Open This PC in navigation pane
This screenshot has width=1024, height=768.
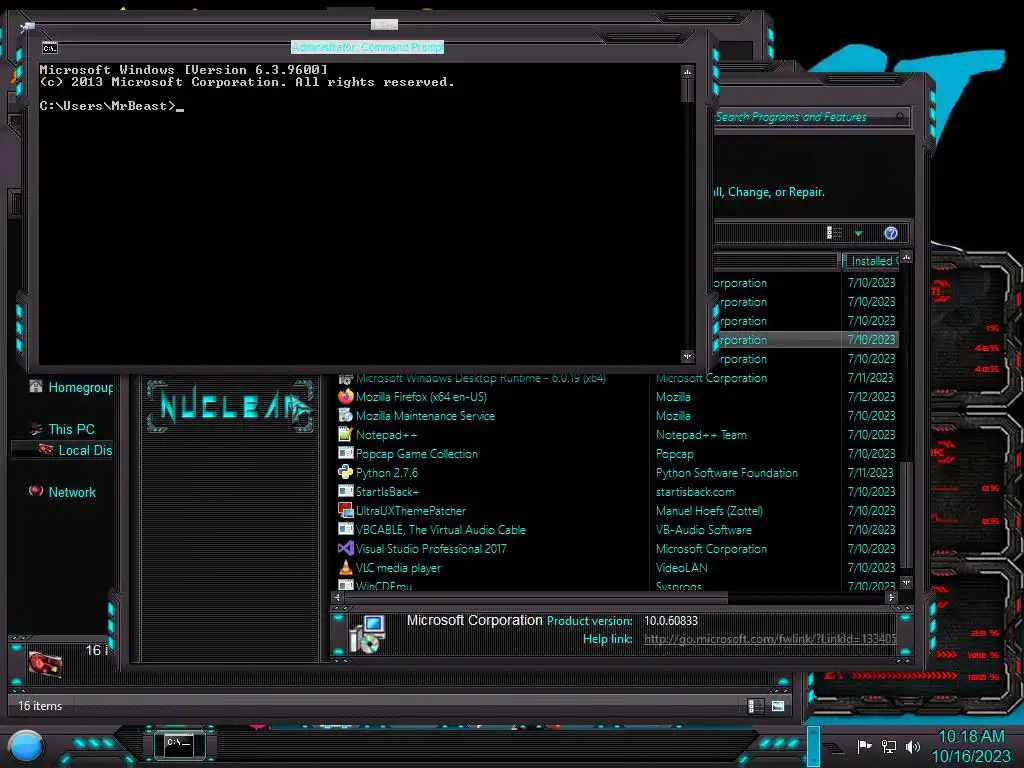tap(71, 429)
